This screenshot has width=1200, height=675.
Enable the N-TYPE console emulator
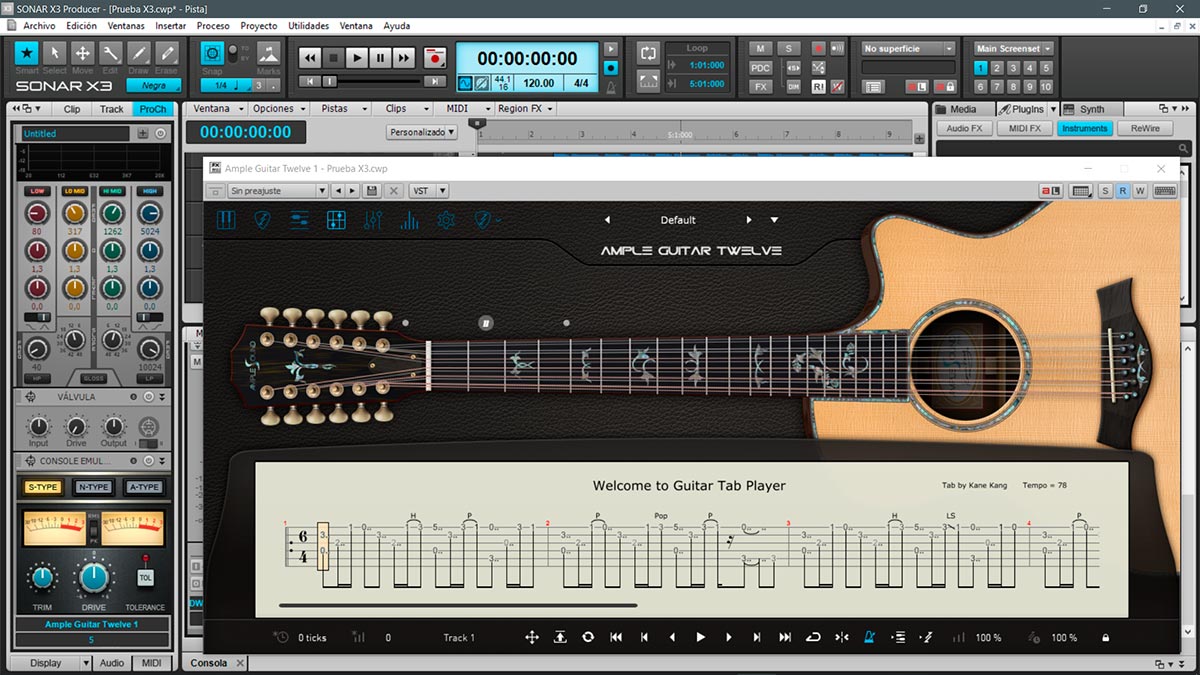click(94, 487)
